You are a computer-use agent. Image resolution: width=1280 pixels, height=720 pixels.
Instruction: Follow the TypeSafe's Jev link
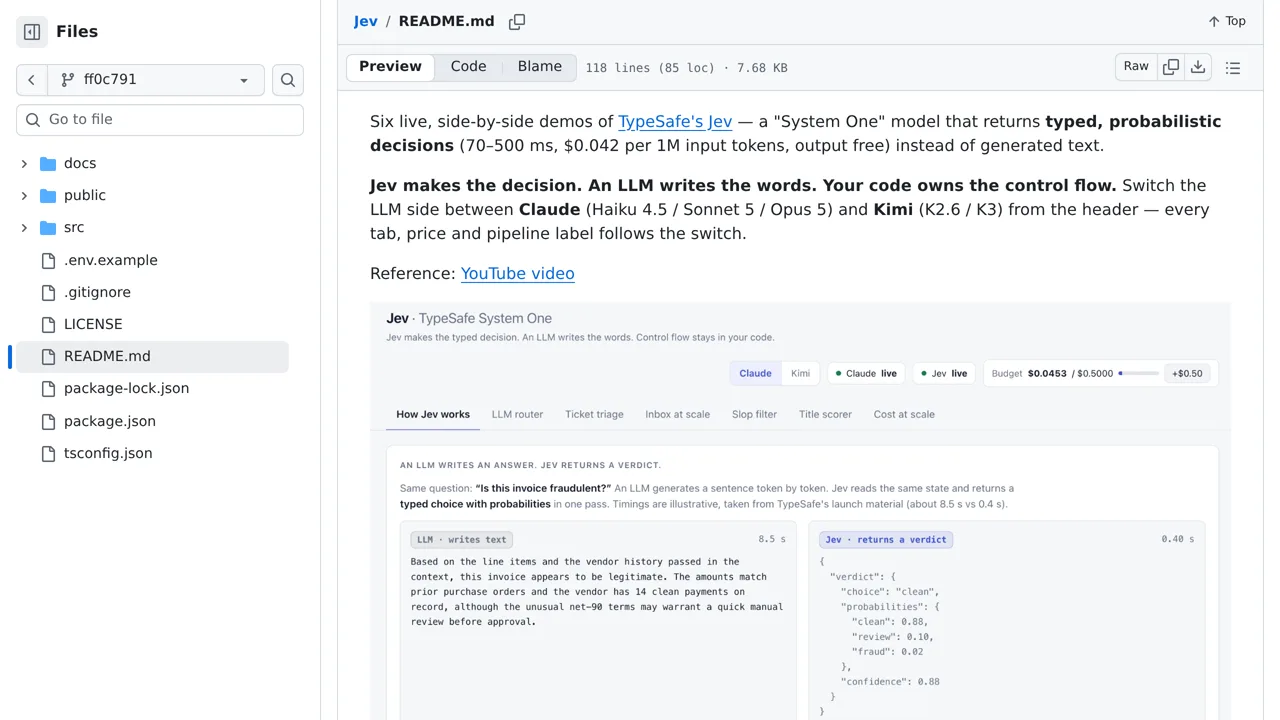(675, 121)
